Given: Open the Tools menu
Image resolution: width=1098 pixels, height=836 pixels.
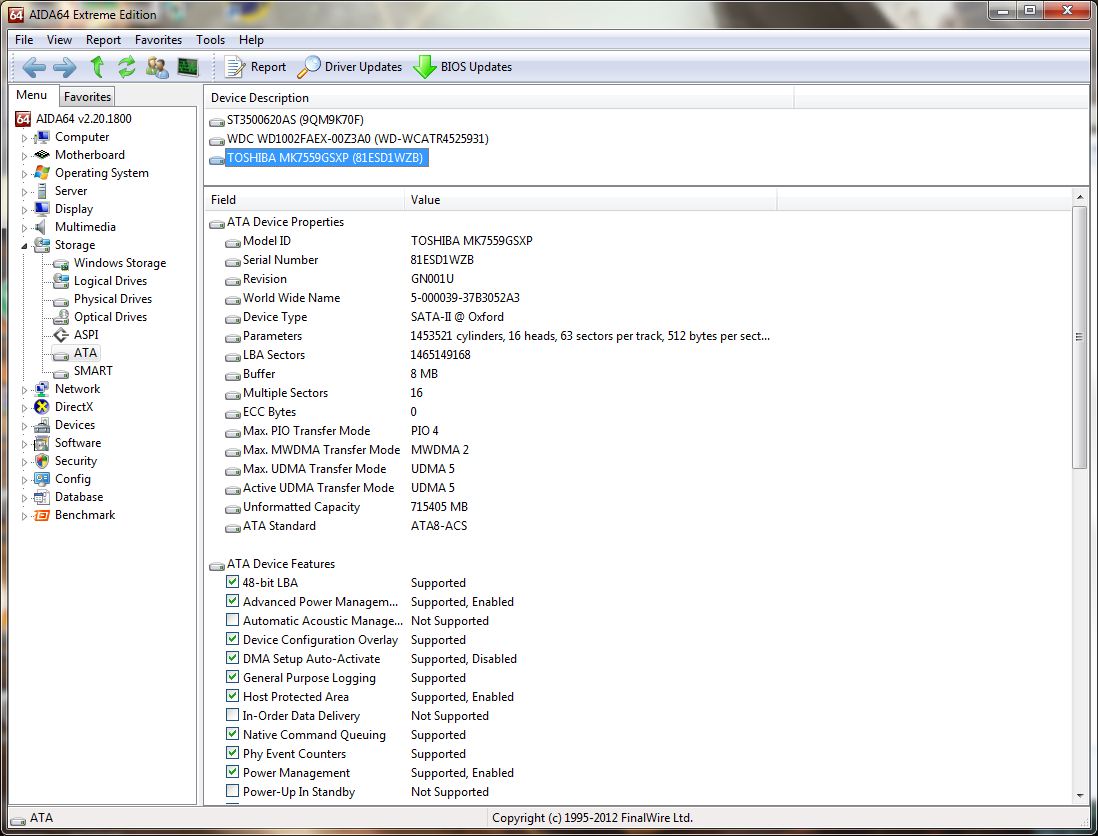Looking at the screenshot, I should (210, 40).
